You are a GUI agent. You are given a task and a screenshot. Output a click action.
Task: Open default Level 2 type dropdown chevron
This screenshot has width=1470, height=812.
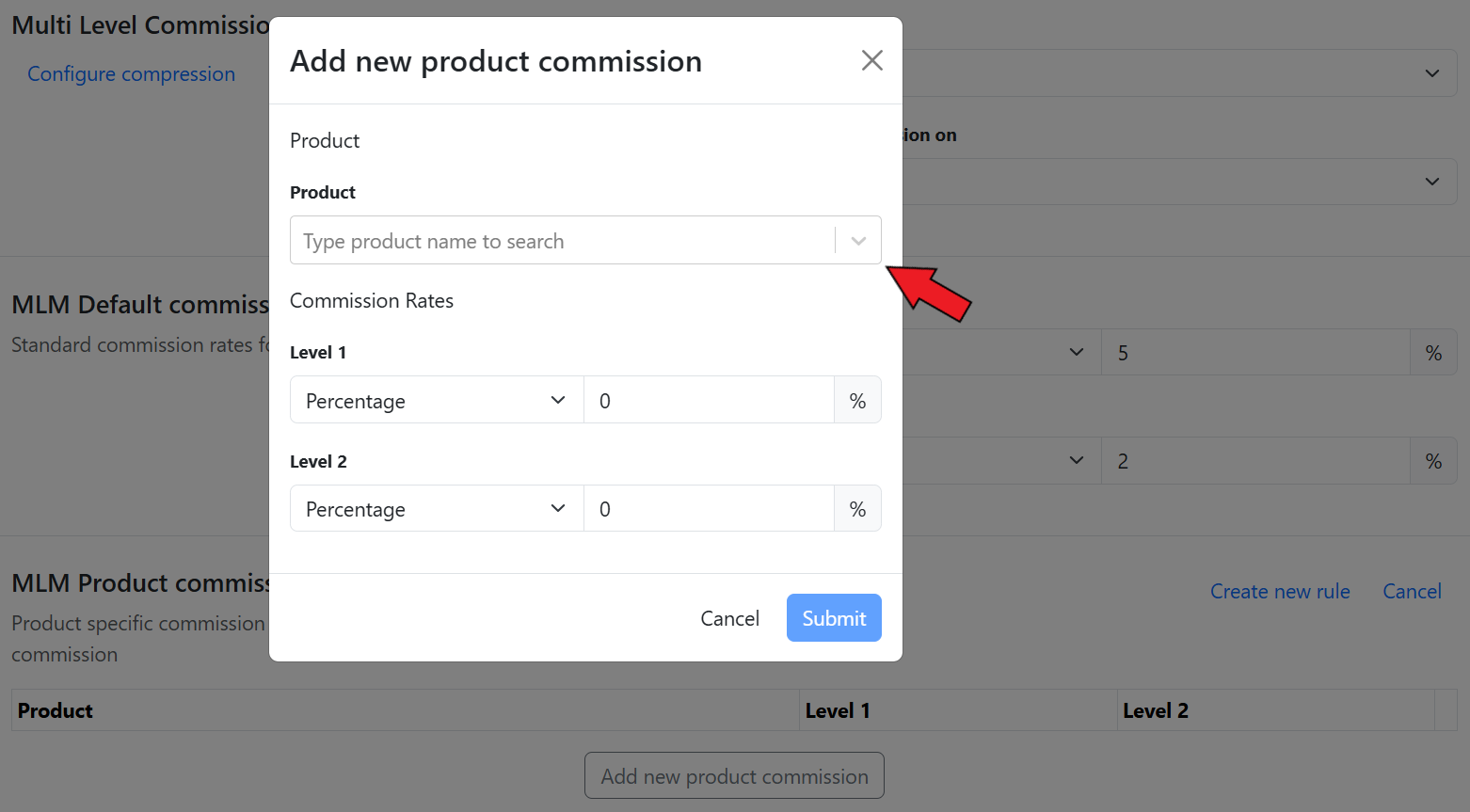(x=1077, y=461)
